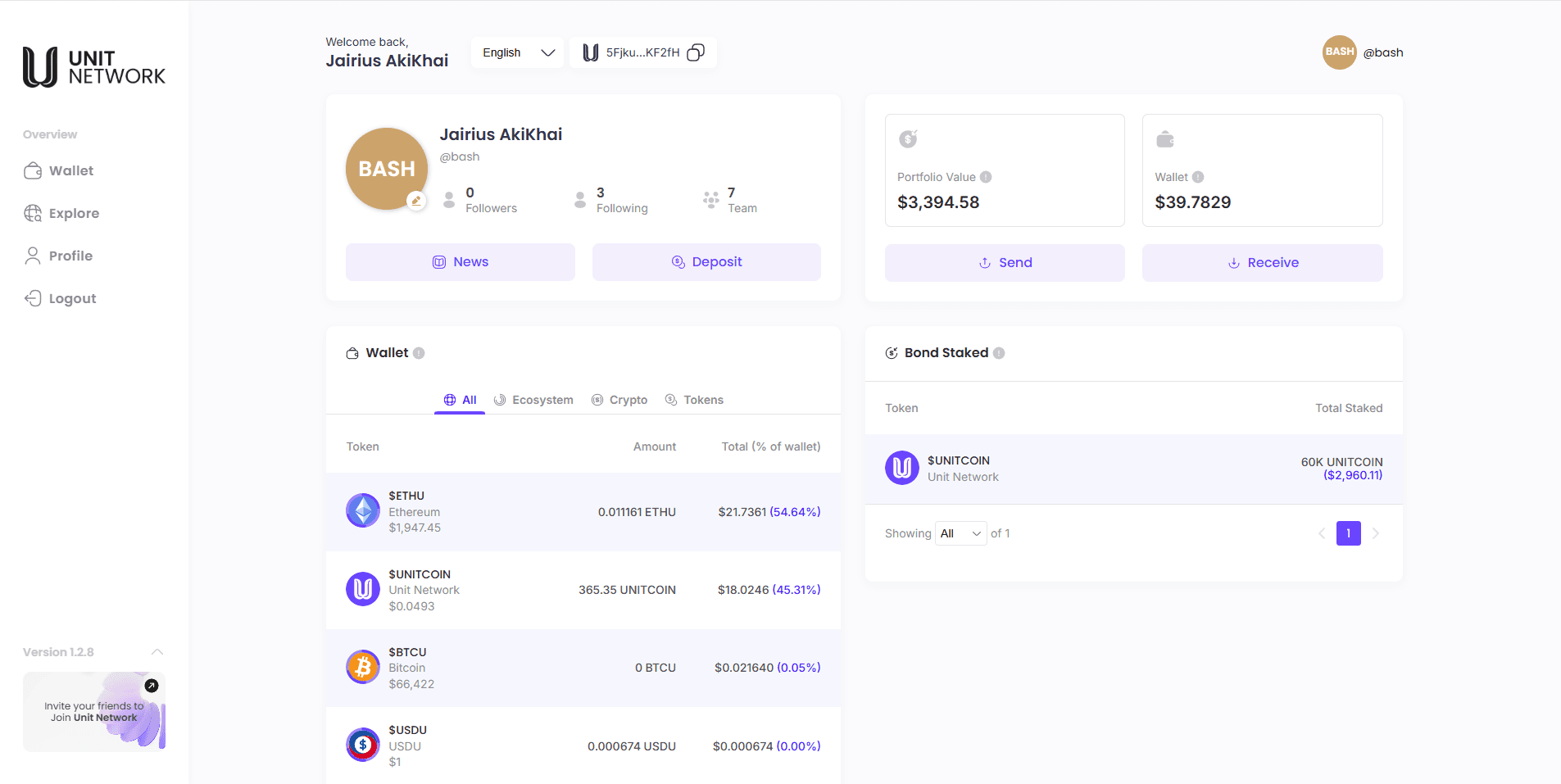Click the Unit Network address logo icon

click(590, 52)
